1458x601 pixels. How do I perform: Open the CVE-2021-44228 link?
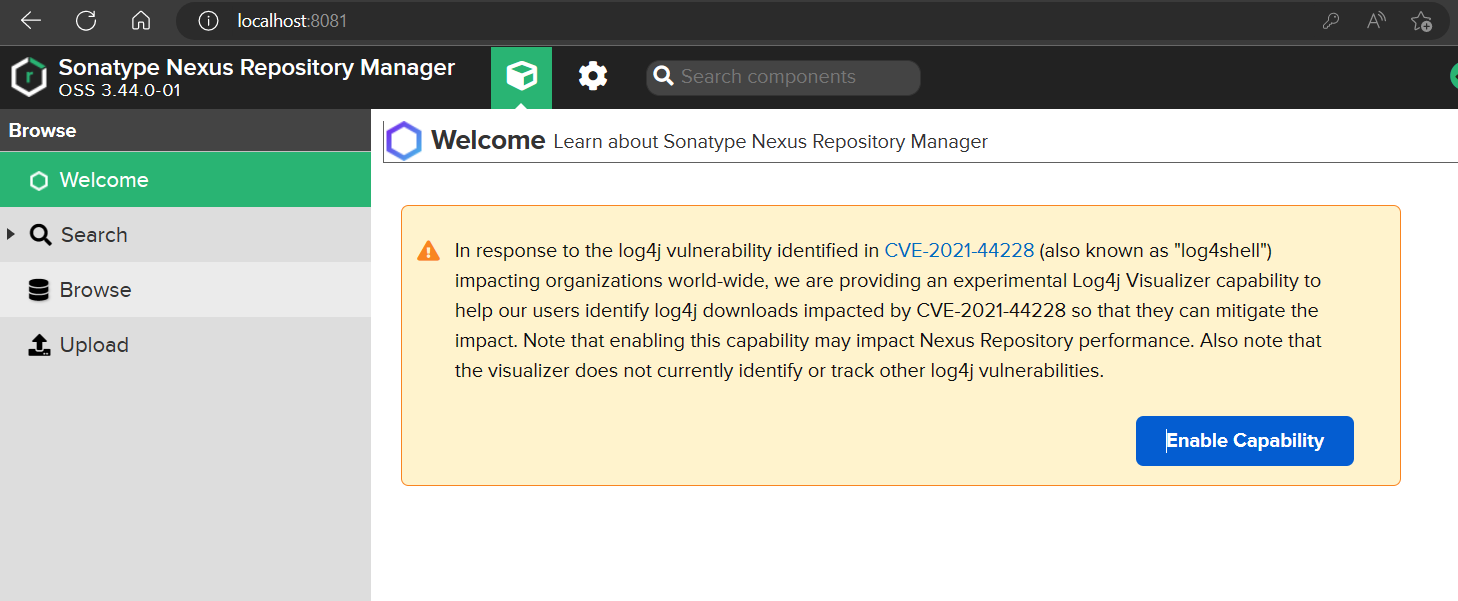pos(959,250)
